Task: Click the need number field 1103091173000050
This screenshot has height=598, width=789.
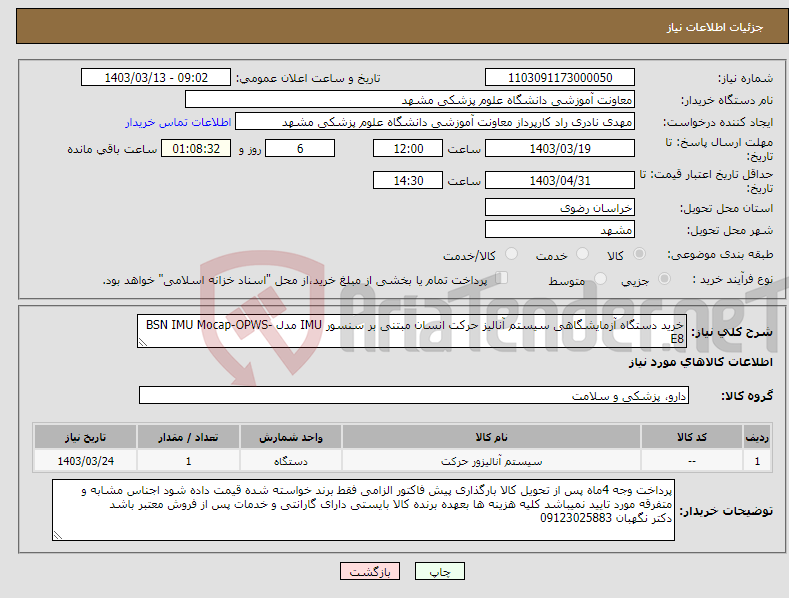Action: coord(560,78)
